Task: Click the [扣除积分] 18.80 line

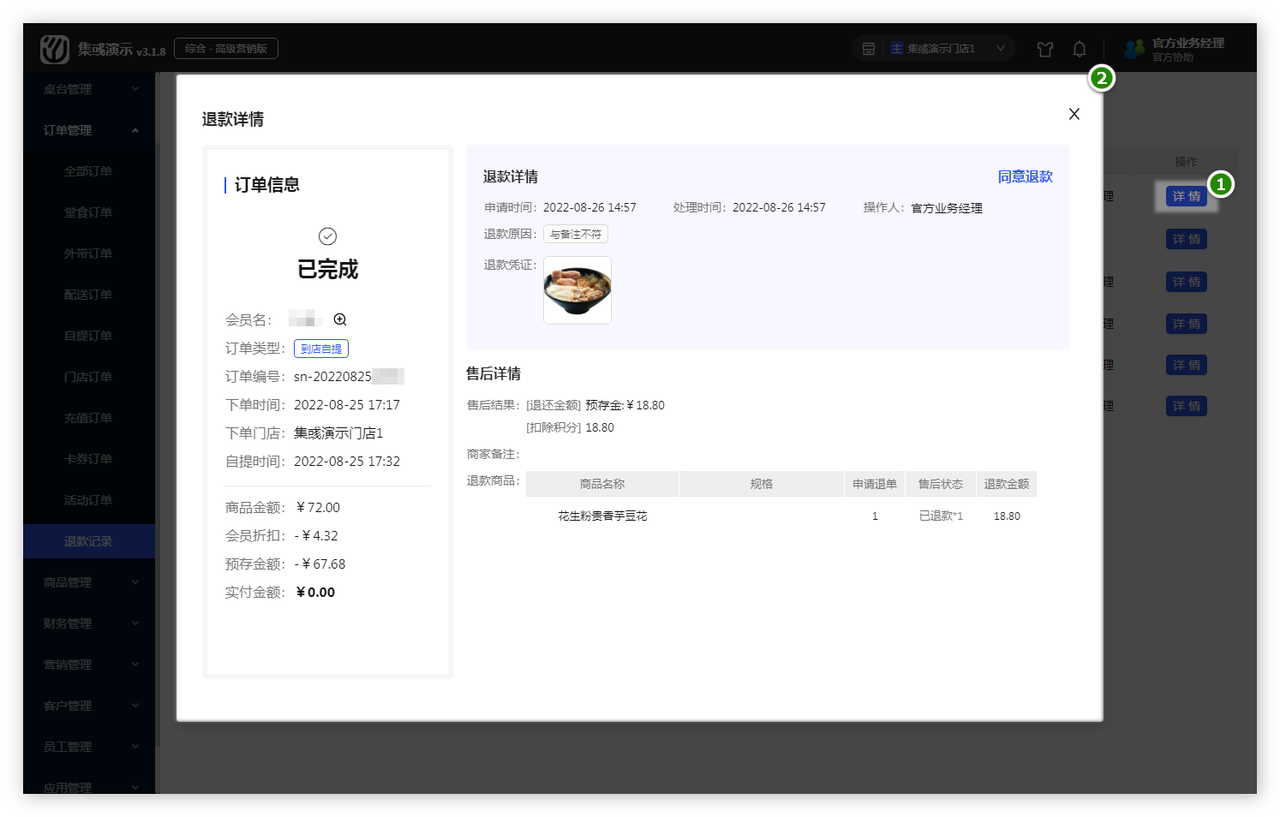Action: [x=570, y=427]
